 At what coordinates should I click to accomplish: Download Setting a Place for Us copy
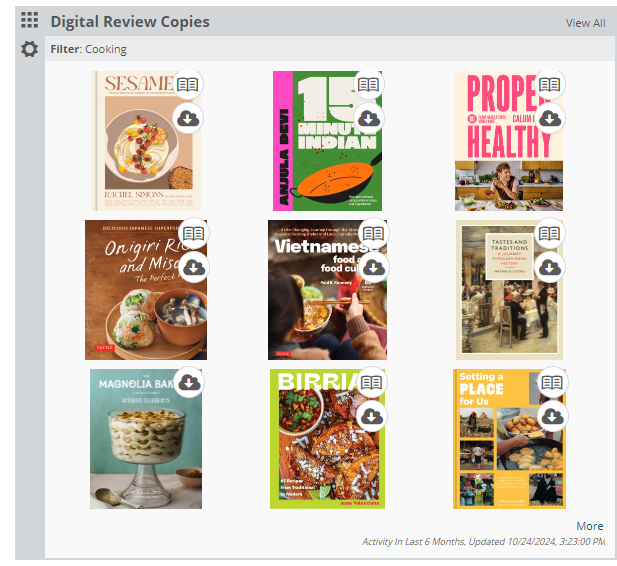[552, 416]
